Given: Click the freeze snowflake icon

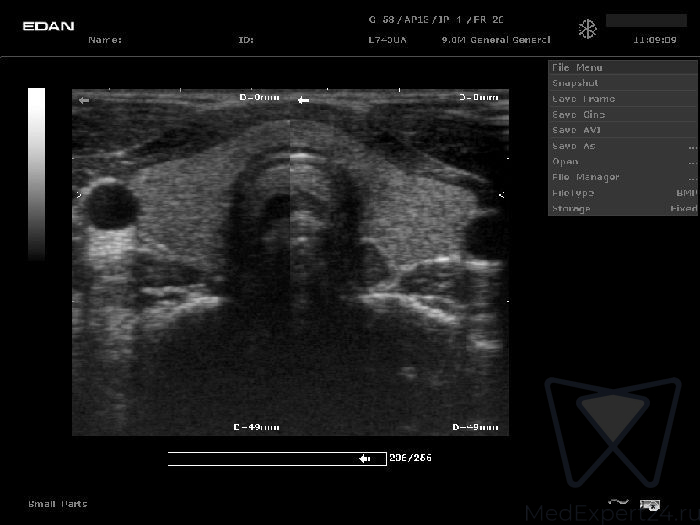Looking at the screenshot, I should click(587, 30).
